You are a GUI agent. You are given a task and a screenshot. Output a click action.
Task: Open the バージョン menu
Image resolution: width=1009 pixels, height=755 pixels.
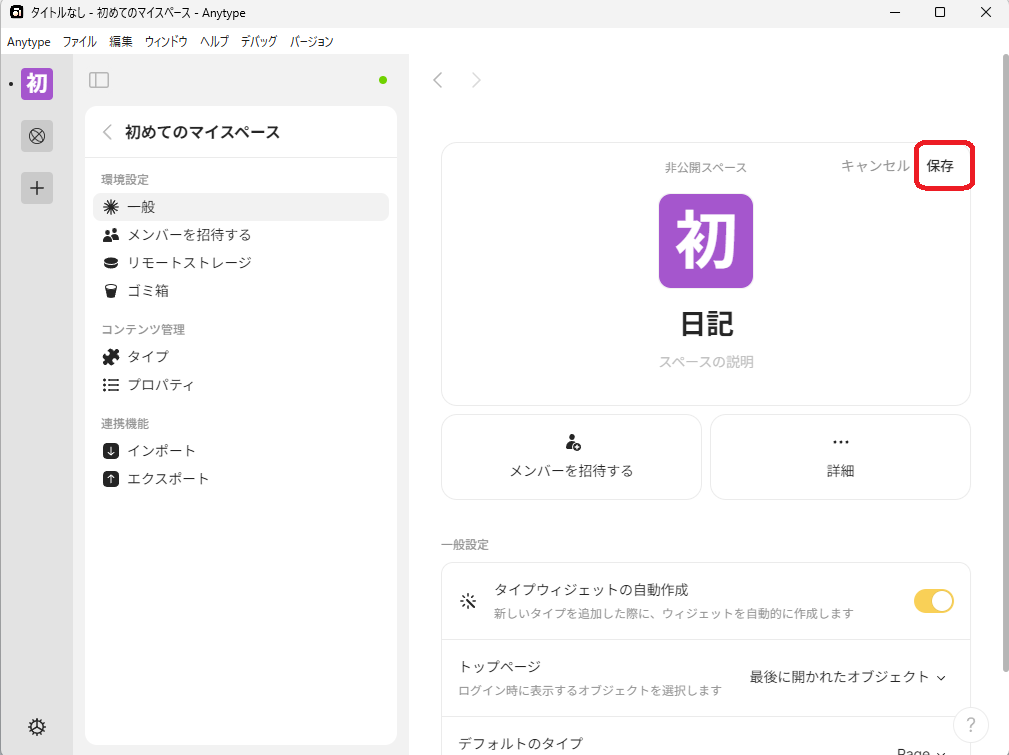pos(311,42)
